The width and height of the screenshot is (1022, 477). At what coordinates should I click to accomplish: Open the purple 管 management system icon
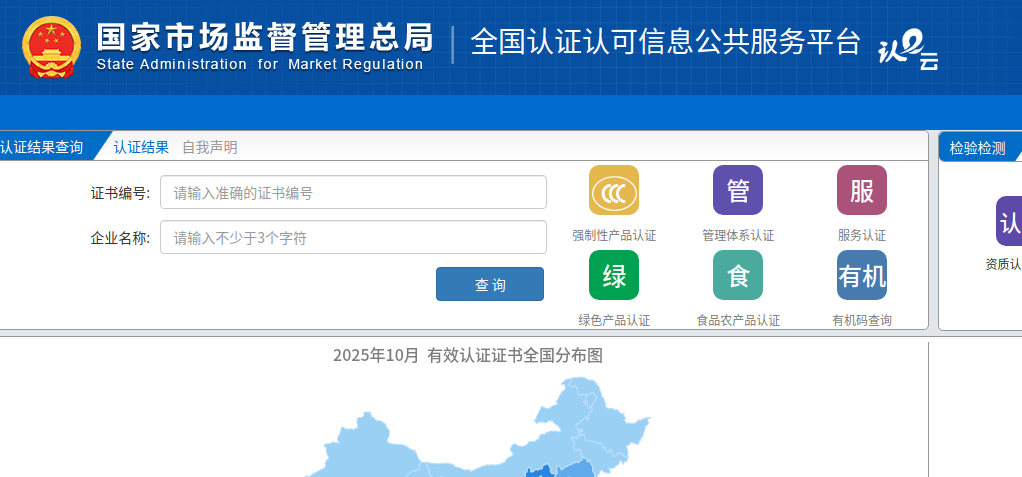point(737,191)
